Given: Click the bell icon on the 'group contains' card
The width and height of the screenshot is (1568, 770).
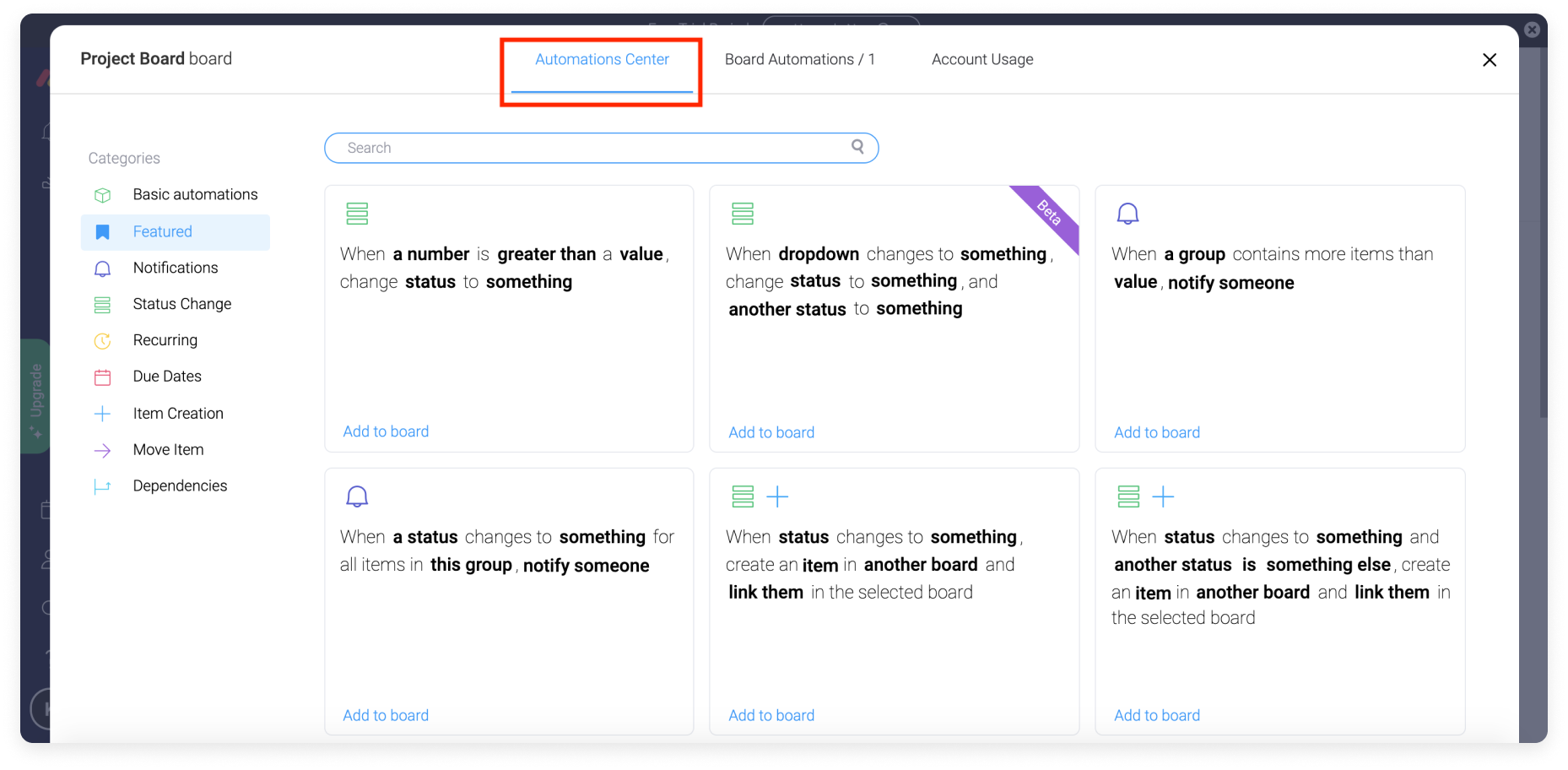Looking at the screenshot, I should coord(1128,214).
